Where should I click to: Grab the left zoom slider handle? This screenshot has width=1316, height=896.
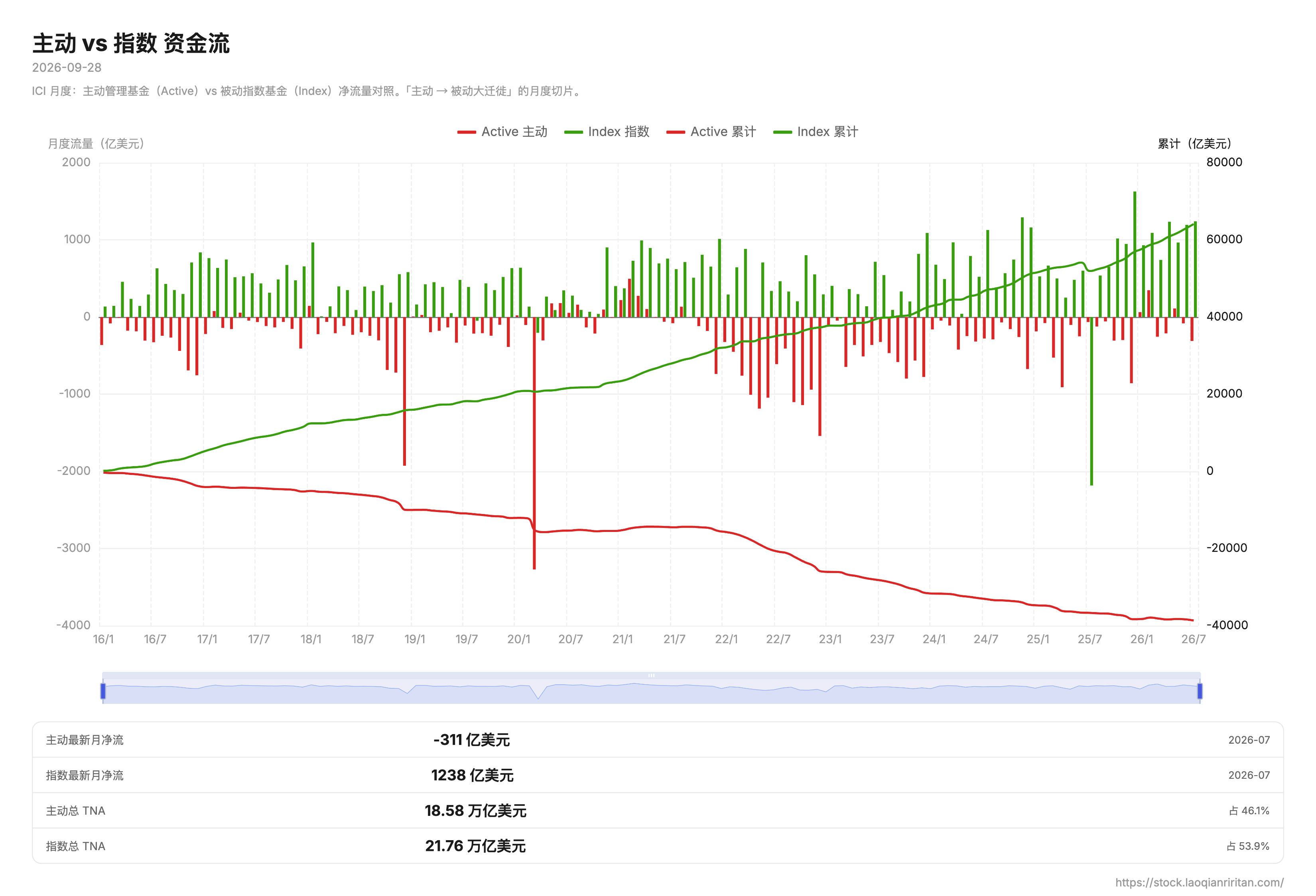coord(103,691)
